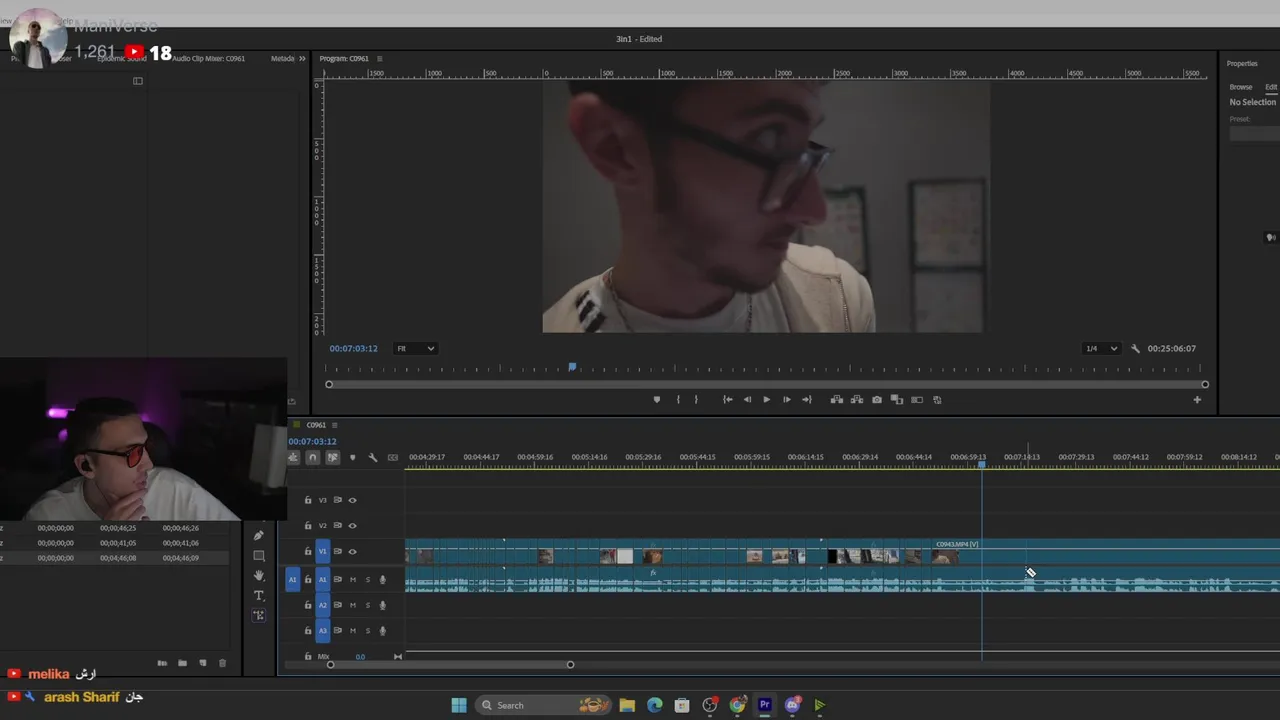Toggle A1 source patching button

(293, 580)
